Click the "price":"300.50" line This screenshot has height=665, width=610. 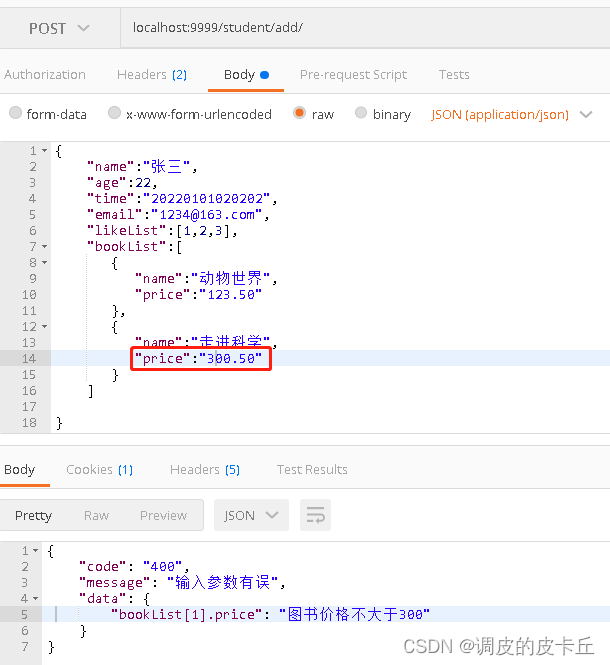pyautogui.click(x=198, y=359)
